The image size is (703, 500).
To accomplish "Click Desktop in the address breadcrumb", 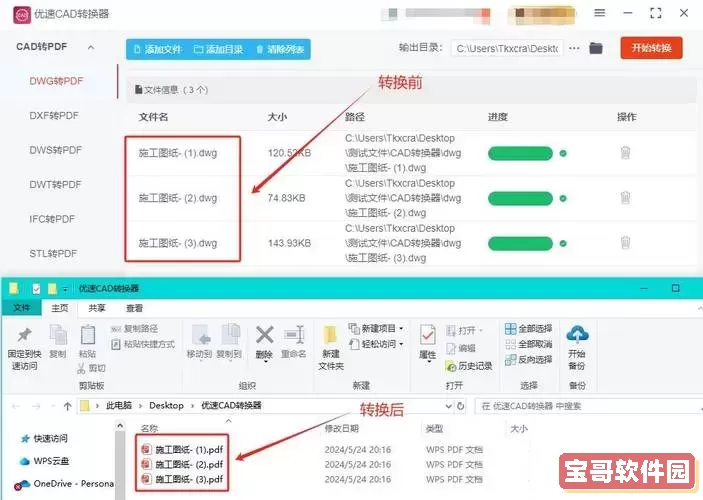I will coord(166,405).
